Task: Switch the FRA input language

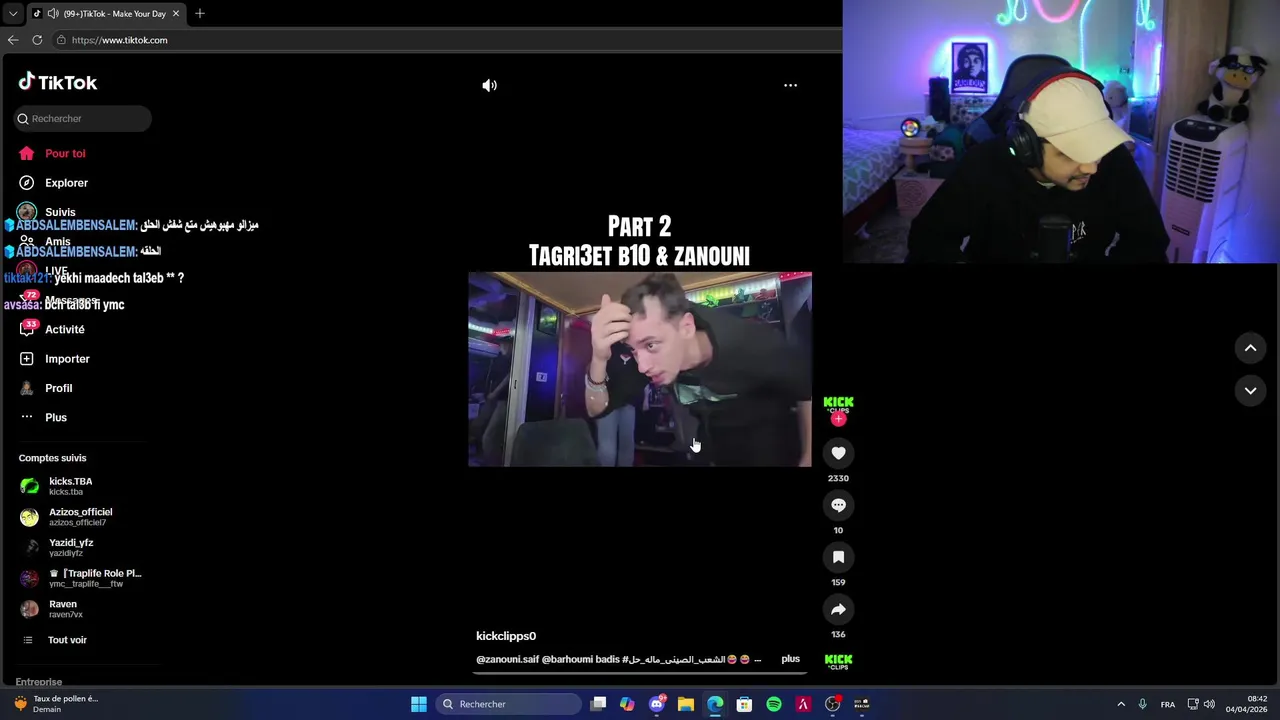Action: click(1167, 704)
